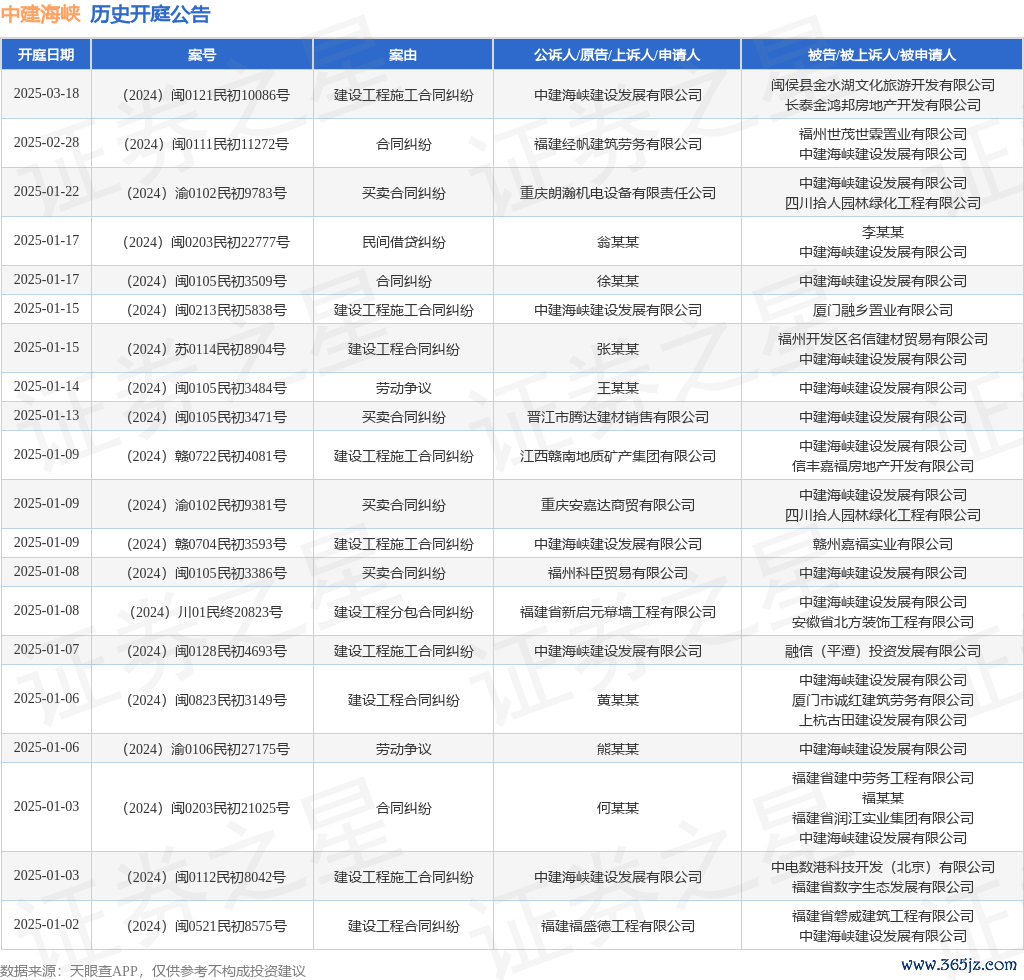Click plaintiff 晋江市腾达建材销售有限公司
The image size is (1024, 980).
pyautogui.click(x=618, y=417)
